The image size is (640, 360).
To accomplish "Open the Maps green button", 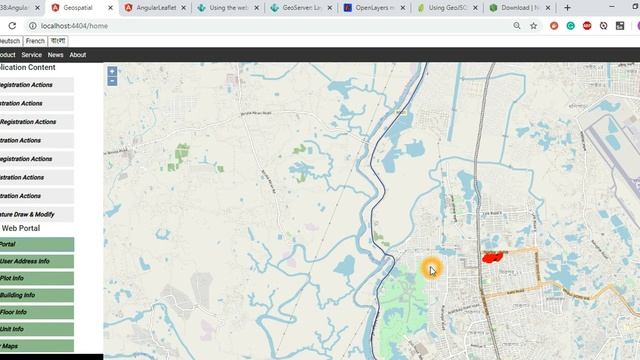I will 37,346.
